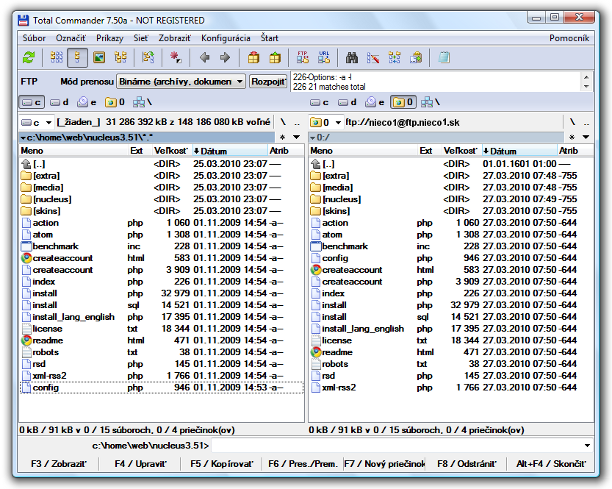The width and height of the screenshot is (612, 489).
Task: Open left panel directory history arrow
Action: pyautogui.click(x=297, y=137)
